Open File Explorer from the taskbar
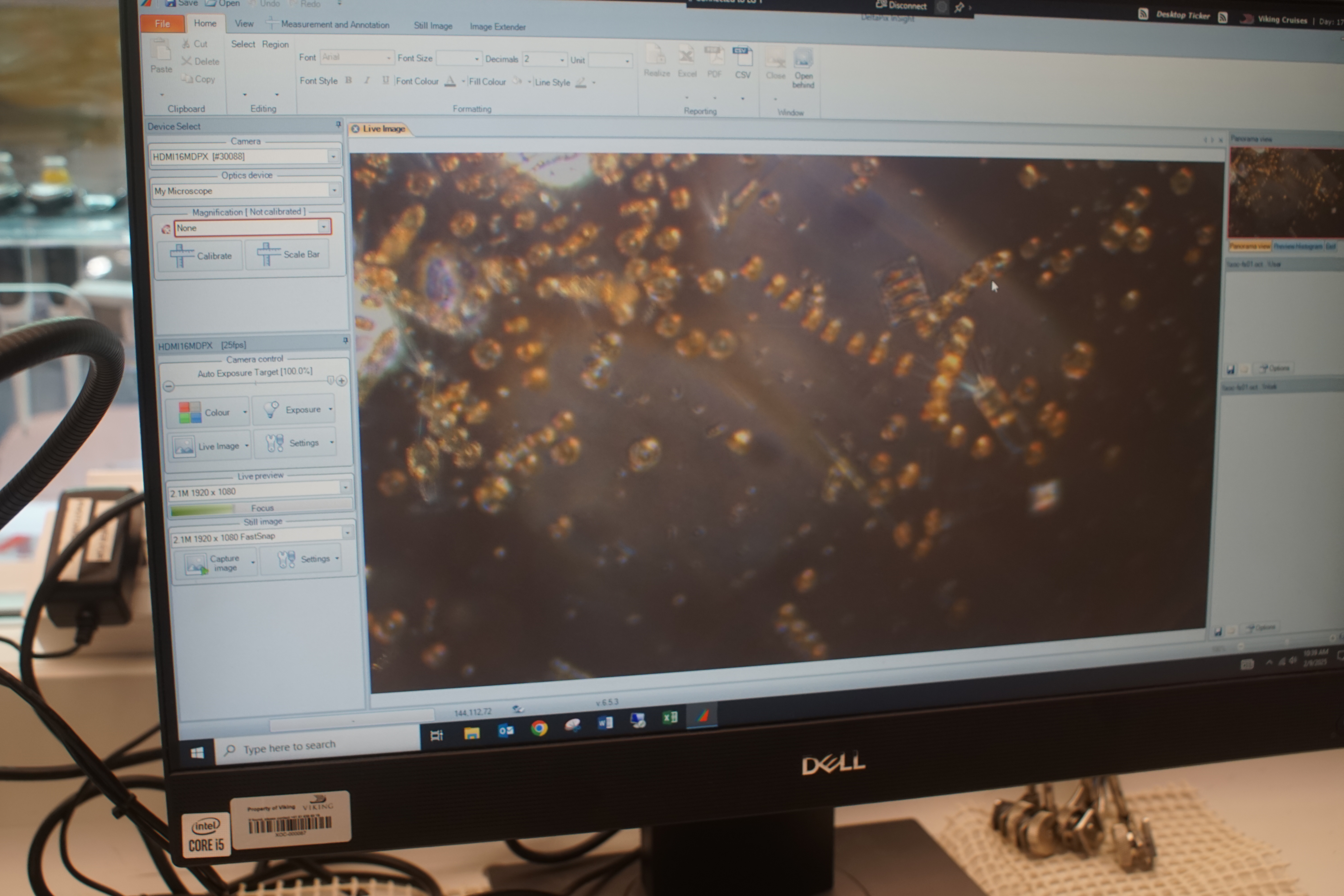The width and height of the screenshot is (1344, 896). (472, 733)
